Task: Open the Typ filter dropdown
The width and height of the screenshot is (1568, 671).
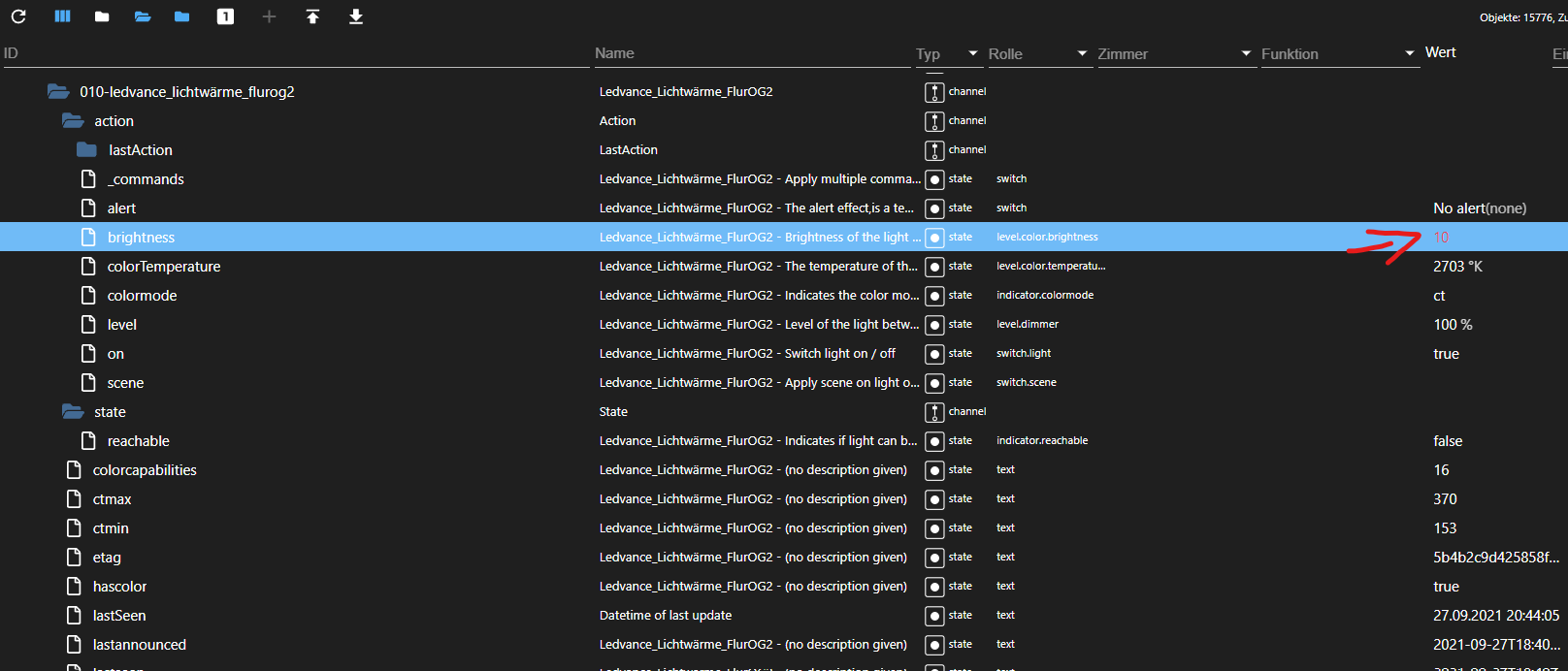Action: click(x=972, y=53)
